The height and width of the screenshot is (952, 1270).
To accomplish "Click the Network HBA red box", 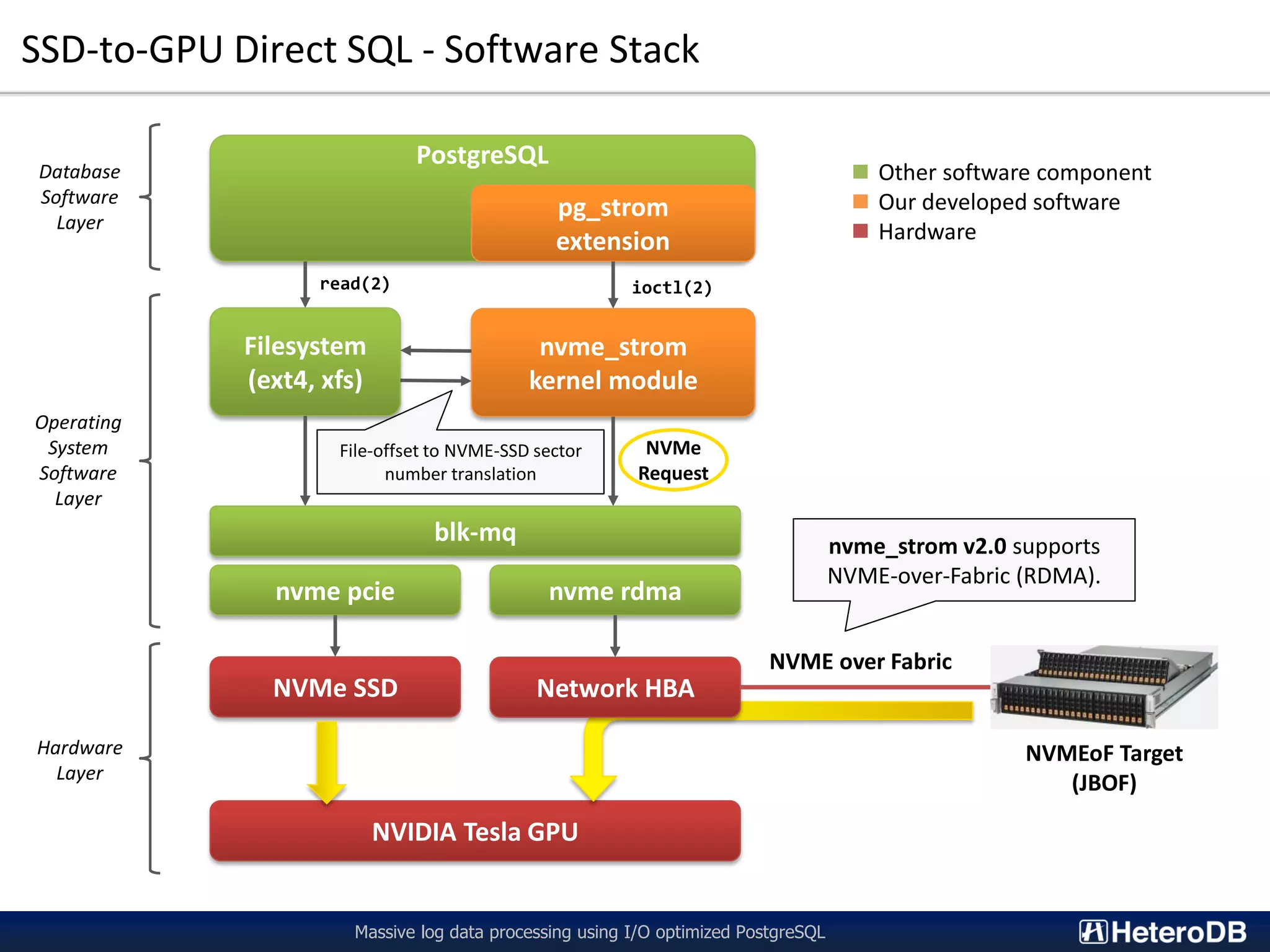I will tap(615, 688).
